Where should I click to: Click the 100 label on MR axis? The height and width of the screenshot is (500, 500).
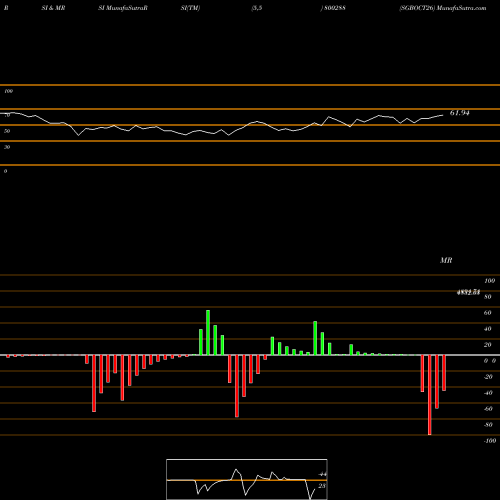click(x=490, y=281)
